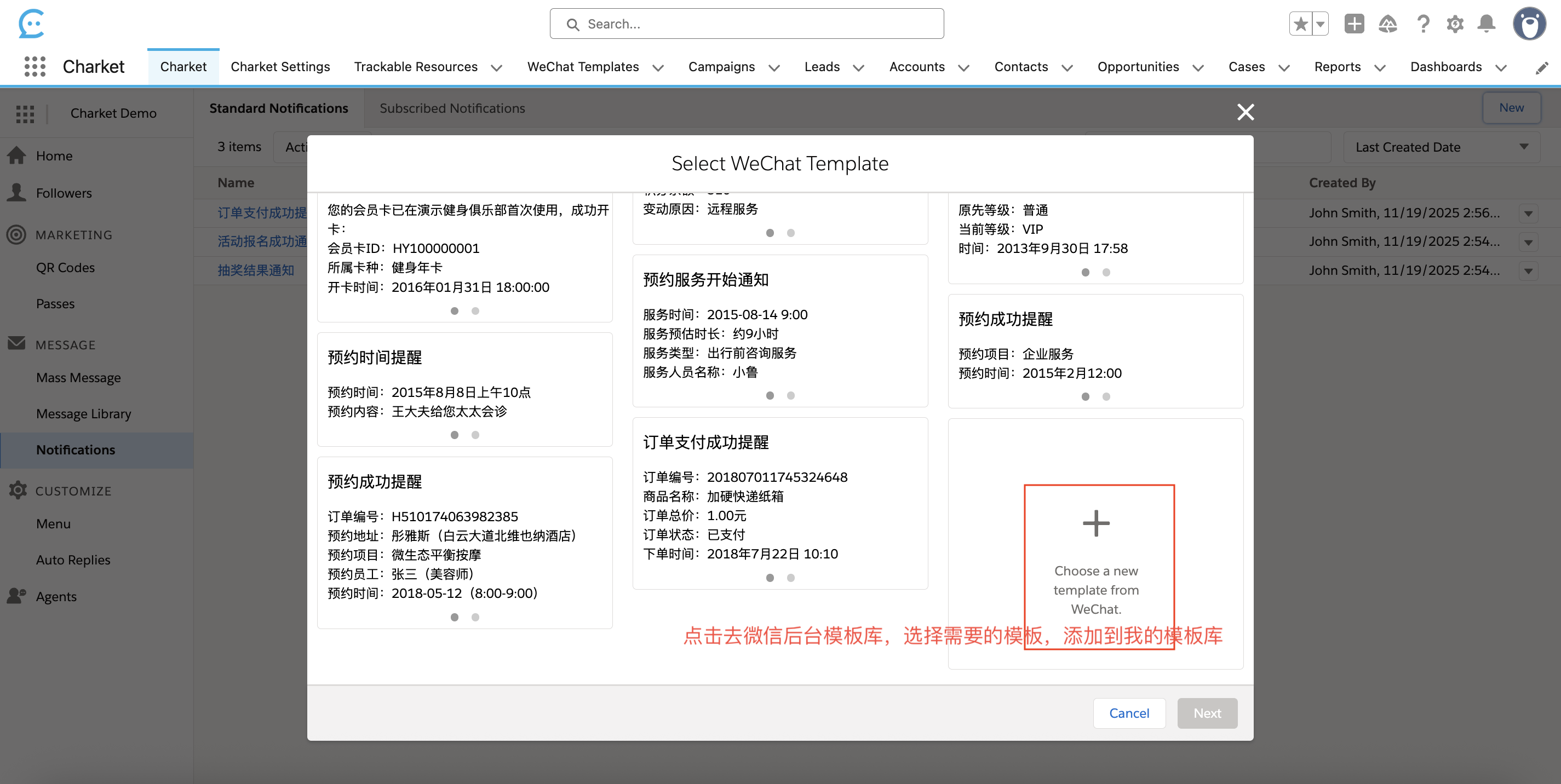The height and width of the screenshot is (784, 1561).
Task: Select the Home icon in the sidebar
Action: point(16,155)
